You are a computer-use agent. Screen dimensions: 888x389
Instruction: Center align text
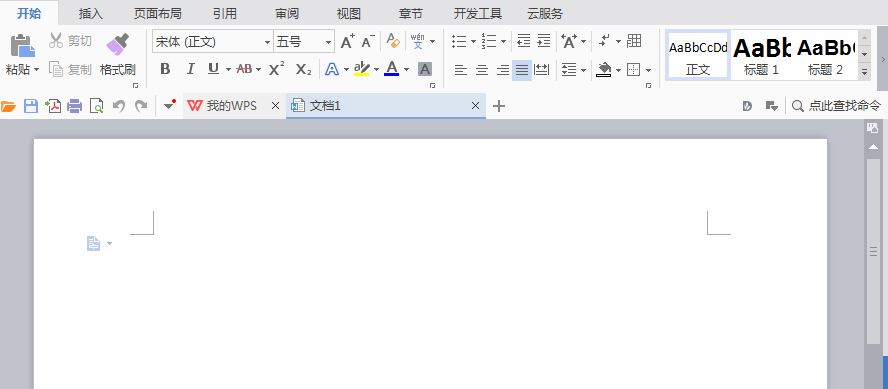pos(482,70)
